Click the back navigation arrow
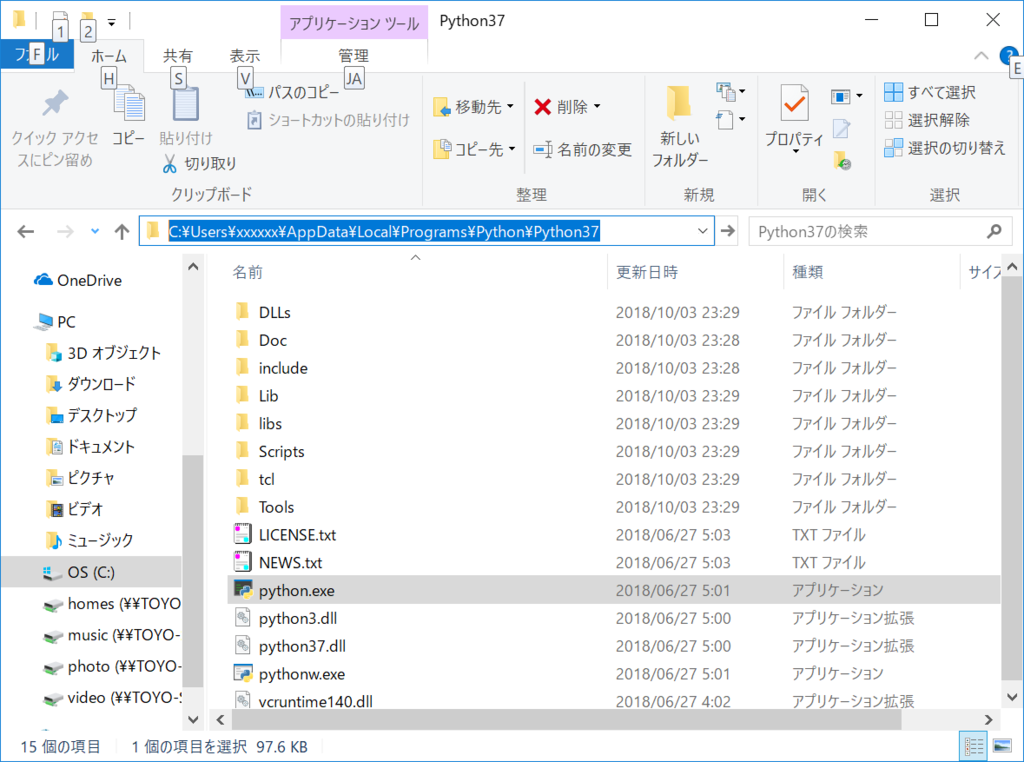This screenshot has height=762, width=1024. [25, 231]
